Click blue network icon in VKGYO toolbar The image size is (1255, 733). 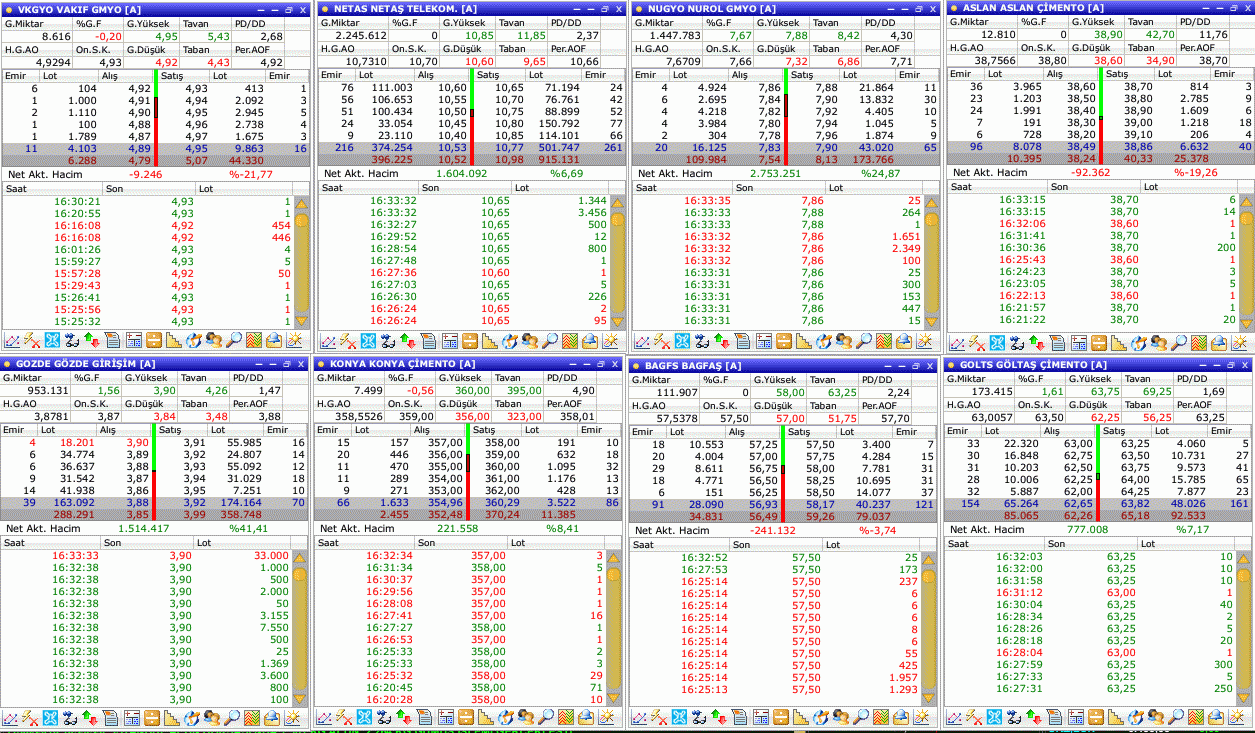[x=52, y=341]
